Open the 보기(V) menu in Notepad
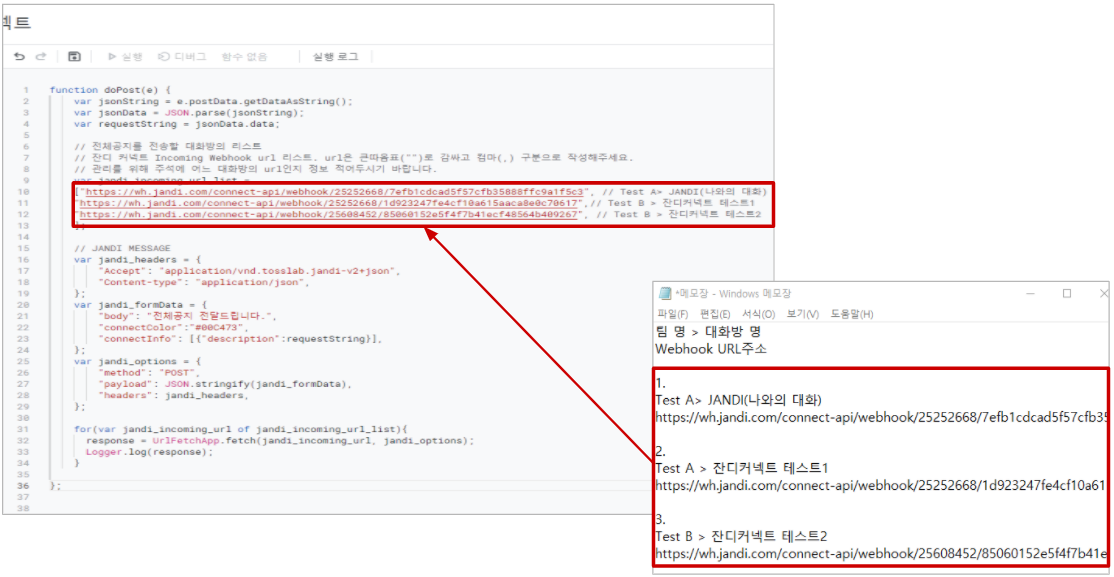 click(x=802, y=314)
